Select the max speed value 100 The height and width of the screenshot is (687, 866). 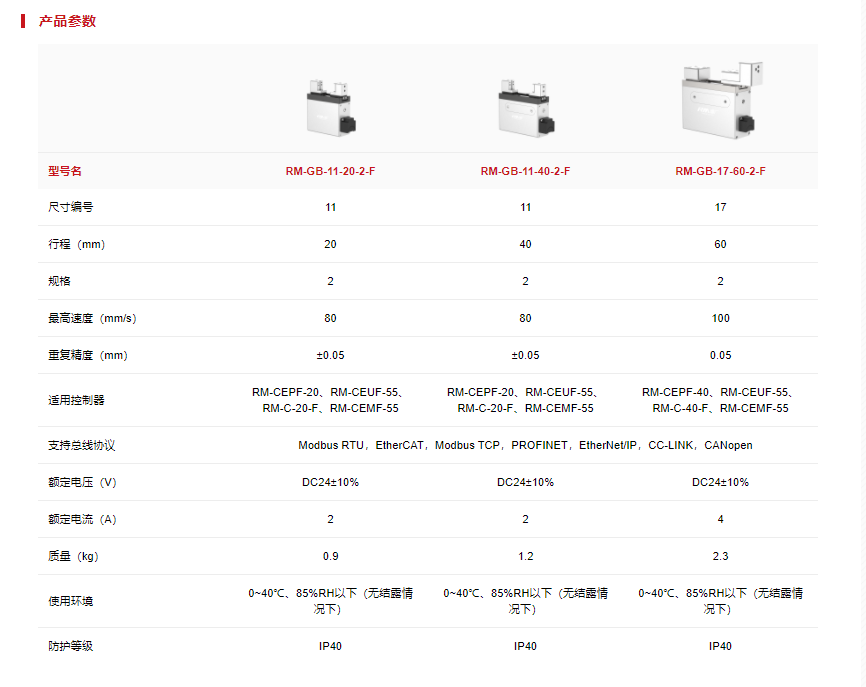[x=720, y=318]
